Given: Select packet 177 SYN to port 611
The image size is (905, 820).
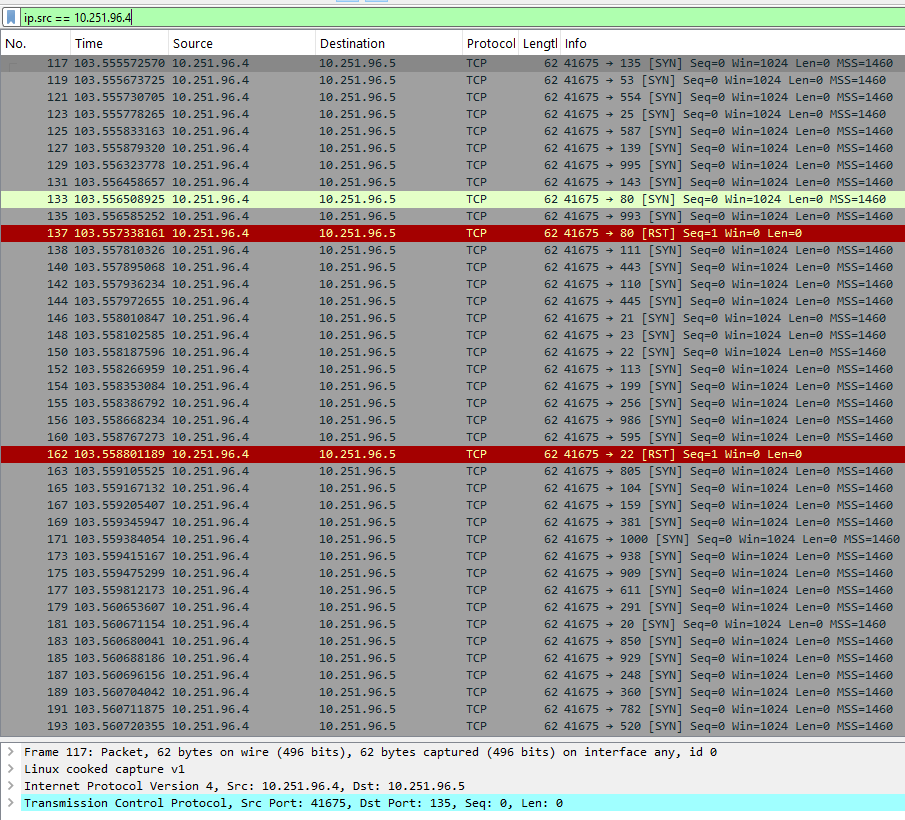Looking at the screenshot, I should pyautogui.click(x=452, y=590).
